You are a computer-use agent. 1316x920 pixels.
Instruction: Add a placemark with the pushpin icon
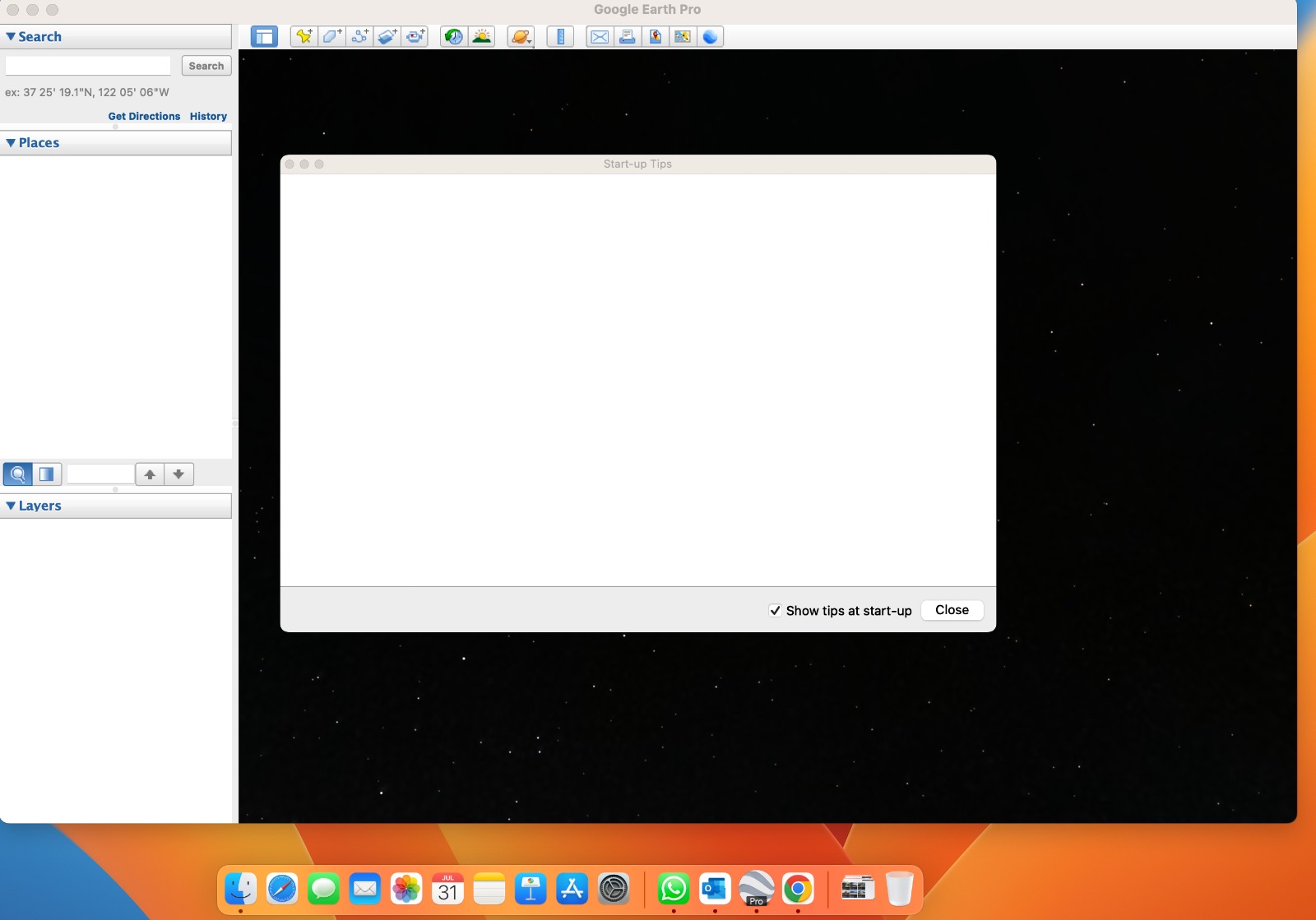(304, 36)
